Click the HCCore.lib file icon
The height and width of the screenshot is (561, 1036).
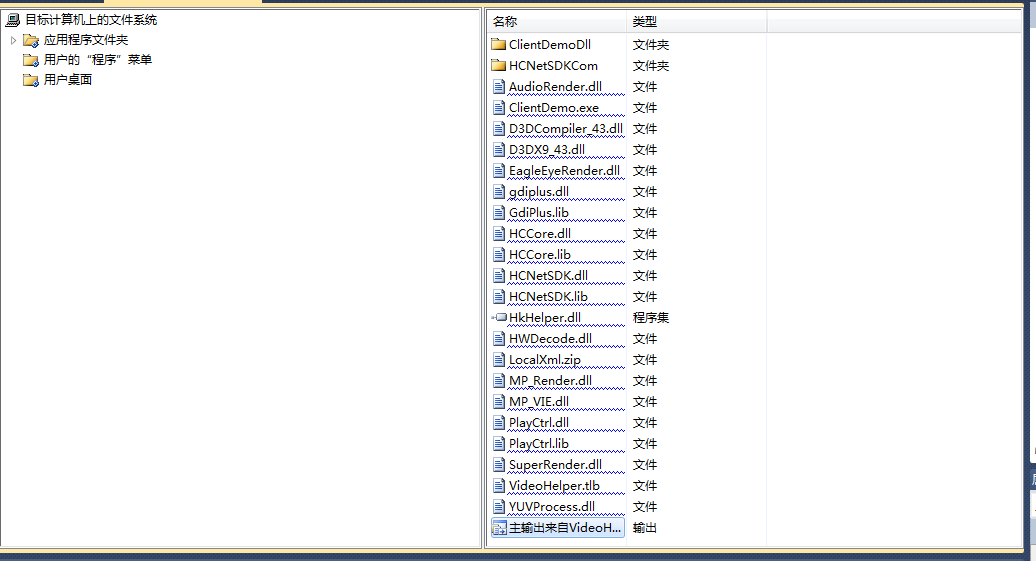tap(499, 255)
